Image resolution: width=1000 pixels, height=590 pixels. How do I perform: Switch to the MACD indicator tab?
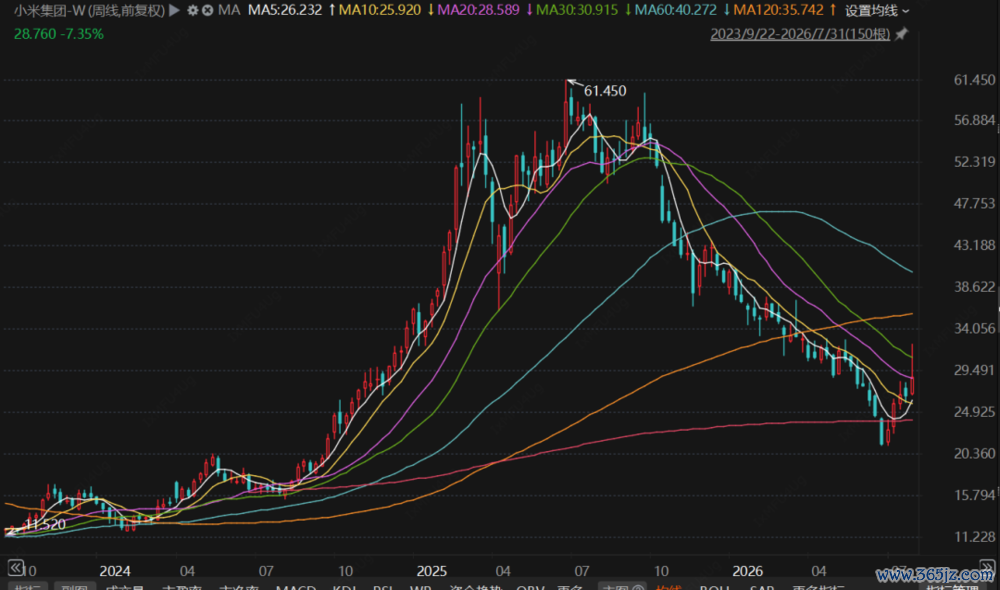pos(296,587)
